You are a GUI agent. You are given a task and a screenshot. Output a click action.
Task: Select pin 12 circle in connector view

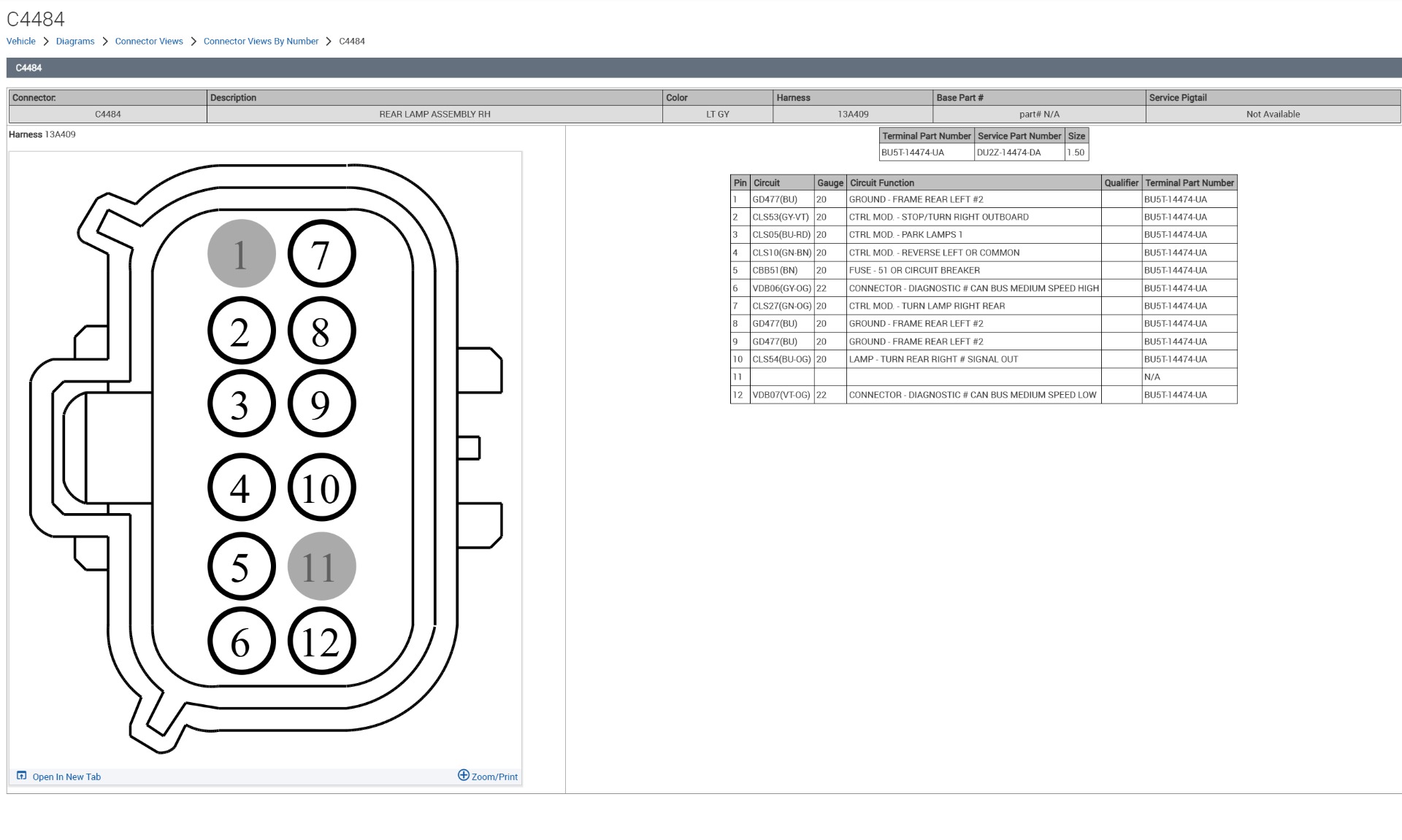point(321,641)
